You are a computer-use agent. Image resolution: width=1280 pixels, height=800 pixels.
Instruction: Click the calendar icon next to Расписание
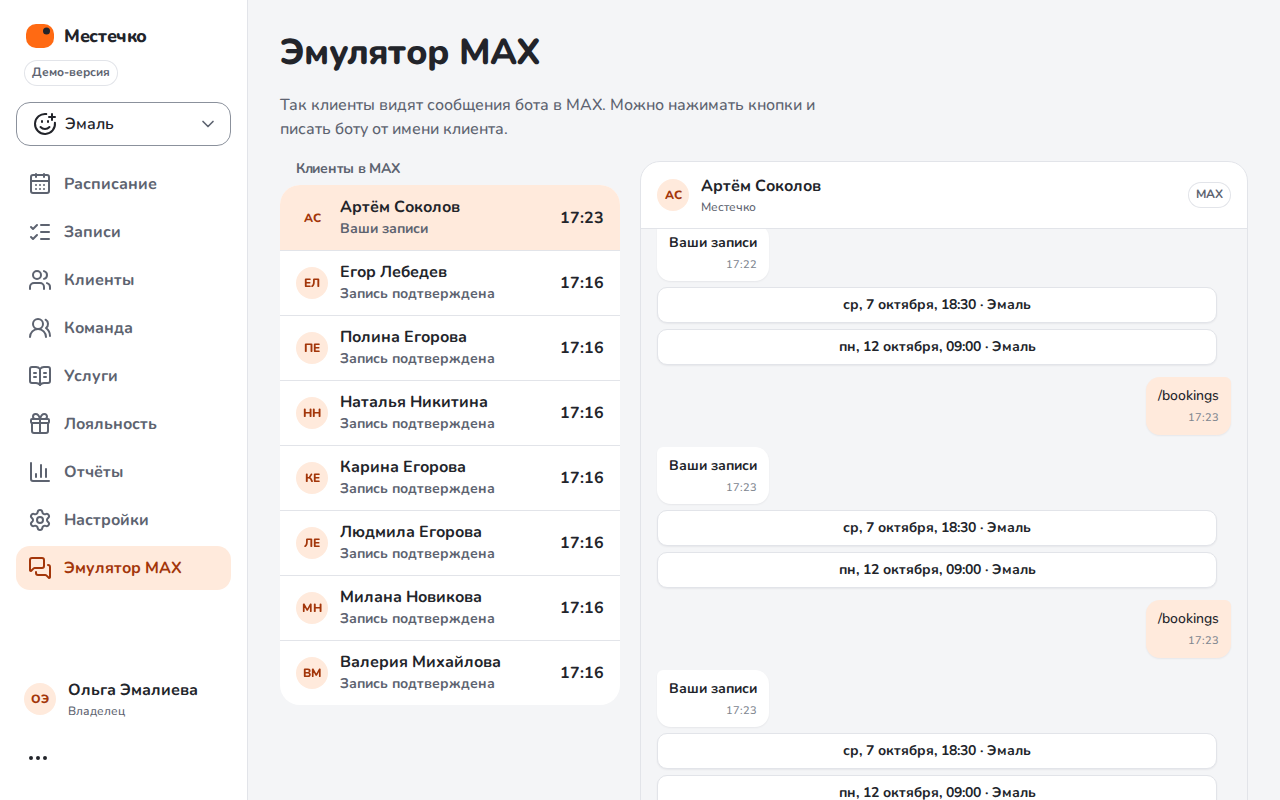click(x=40, y=184)
